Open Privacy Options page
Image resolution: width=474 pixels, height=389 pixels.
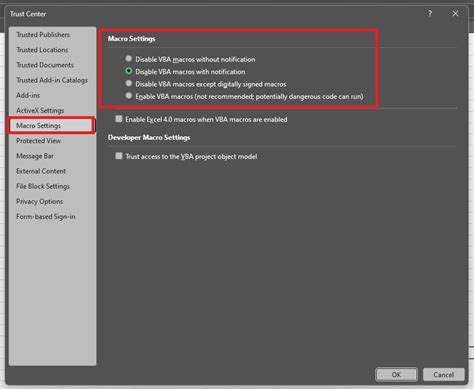click(x=39, y=201)
